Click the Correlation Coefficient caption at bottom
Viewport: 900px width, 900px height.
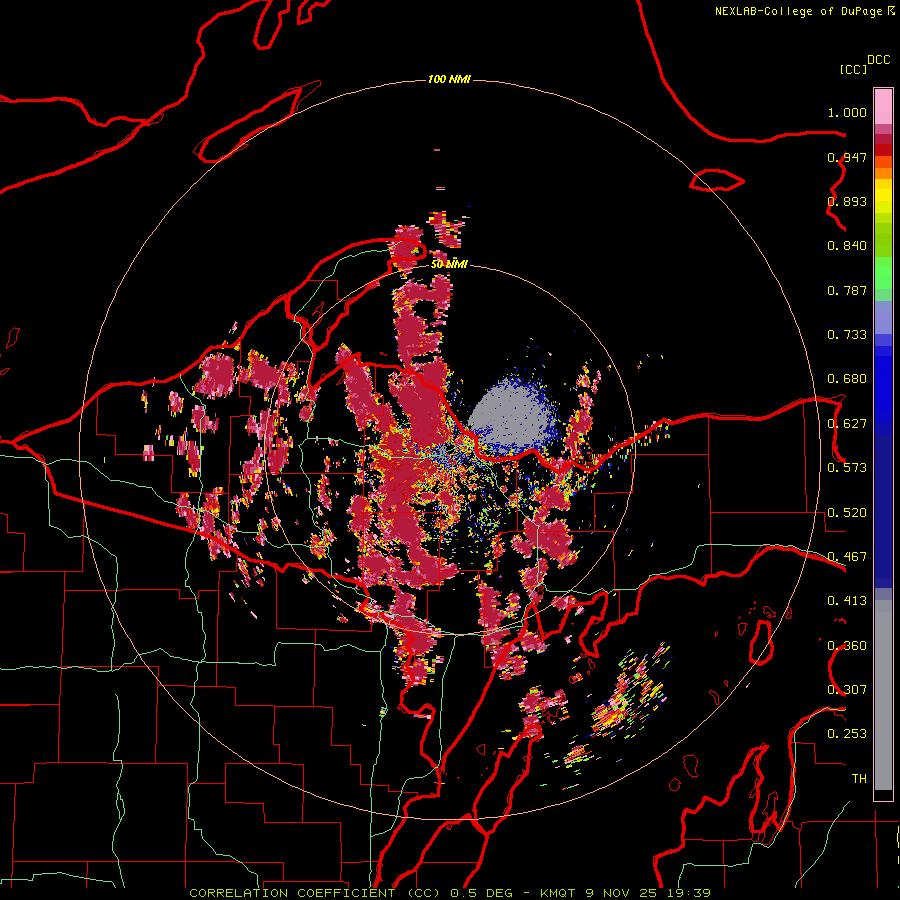[x=450, y=893]
